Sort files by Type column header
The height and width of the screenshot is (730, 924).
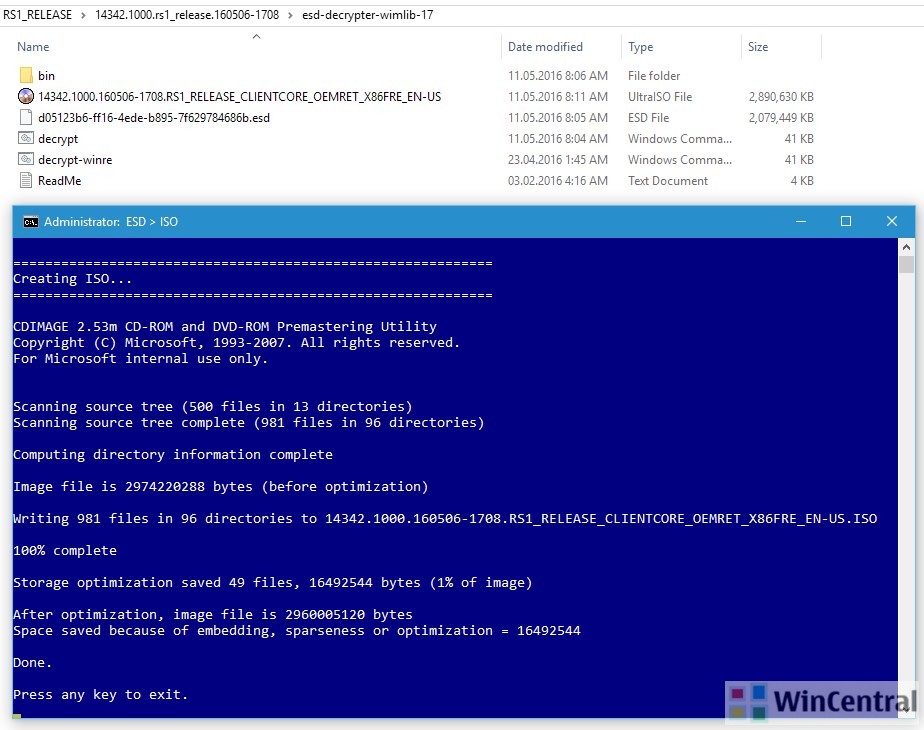[x=641, y=47]
